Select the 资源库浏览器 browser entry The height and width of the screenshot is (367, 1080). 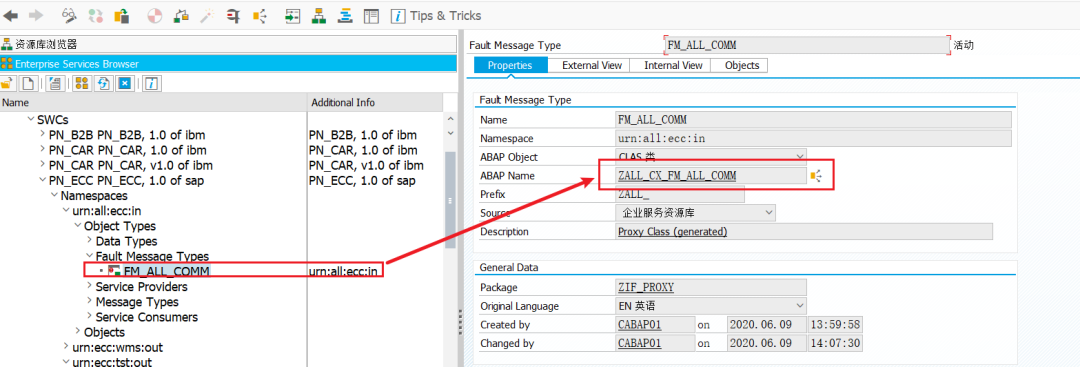[228, 44]
